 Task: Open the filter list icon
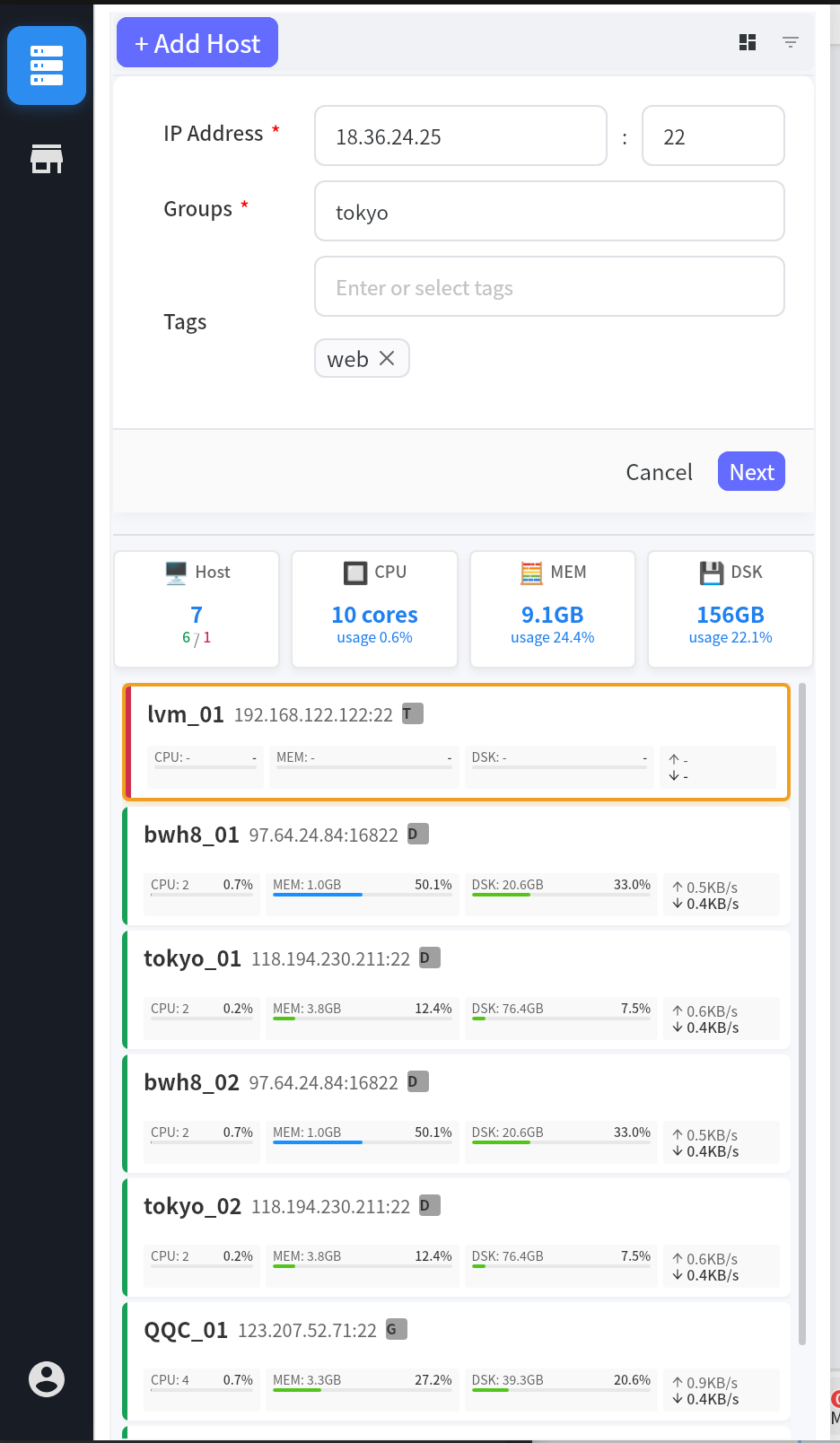791,42
